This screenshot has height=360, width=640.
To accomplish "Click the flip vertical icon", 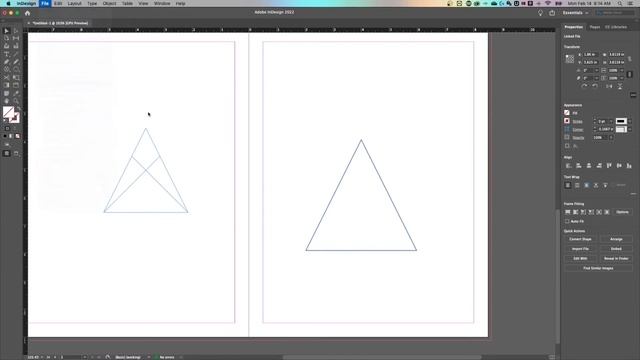I will point(620,86).
